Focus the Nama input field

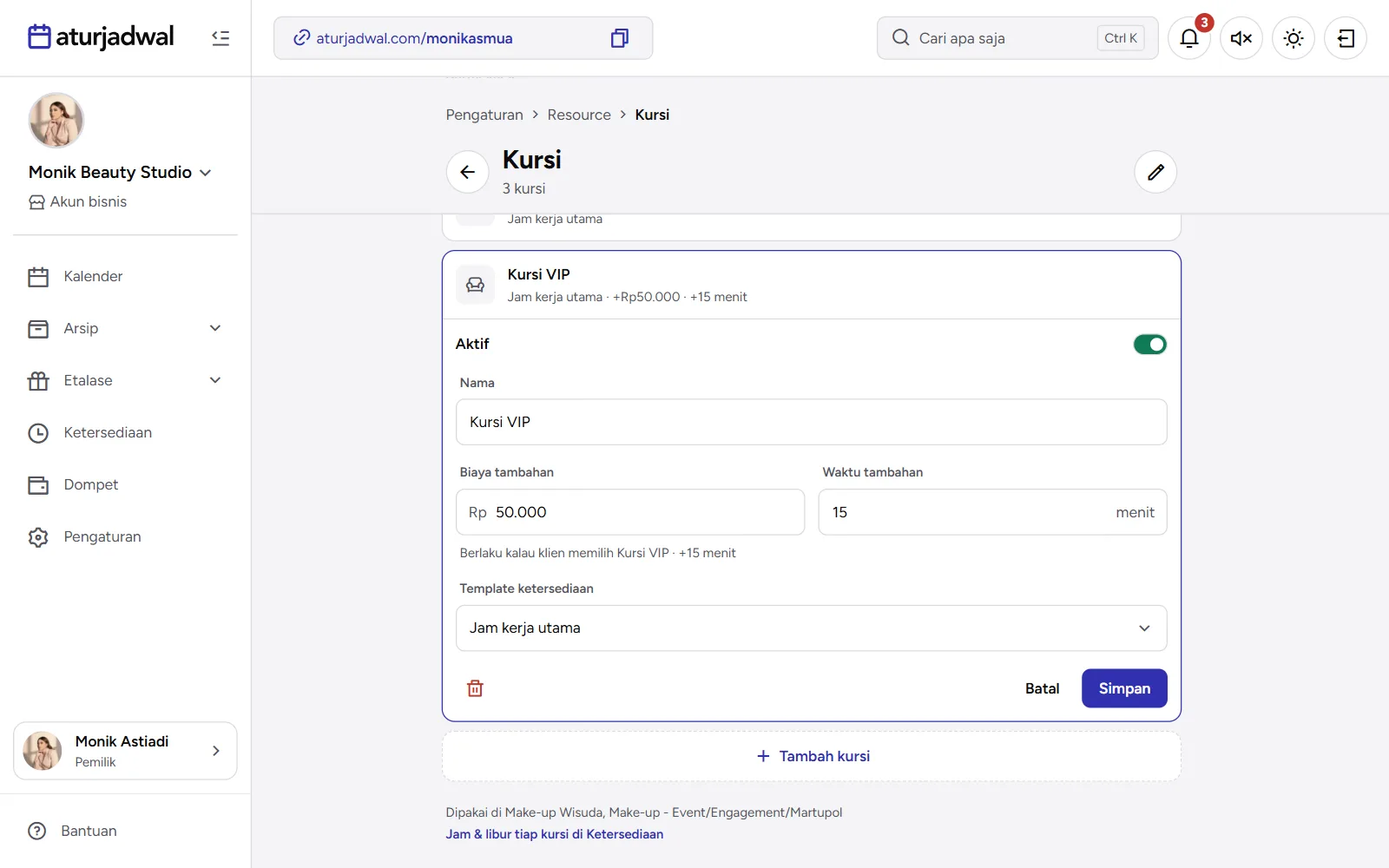pyautogui.click(x=811, y=422)
